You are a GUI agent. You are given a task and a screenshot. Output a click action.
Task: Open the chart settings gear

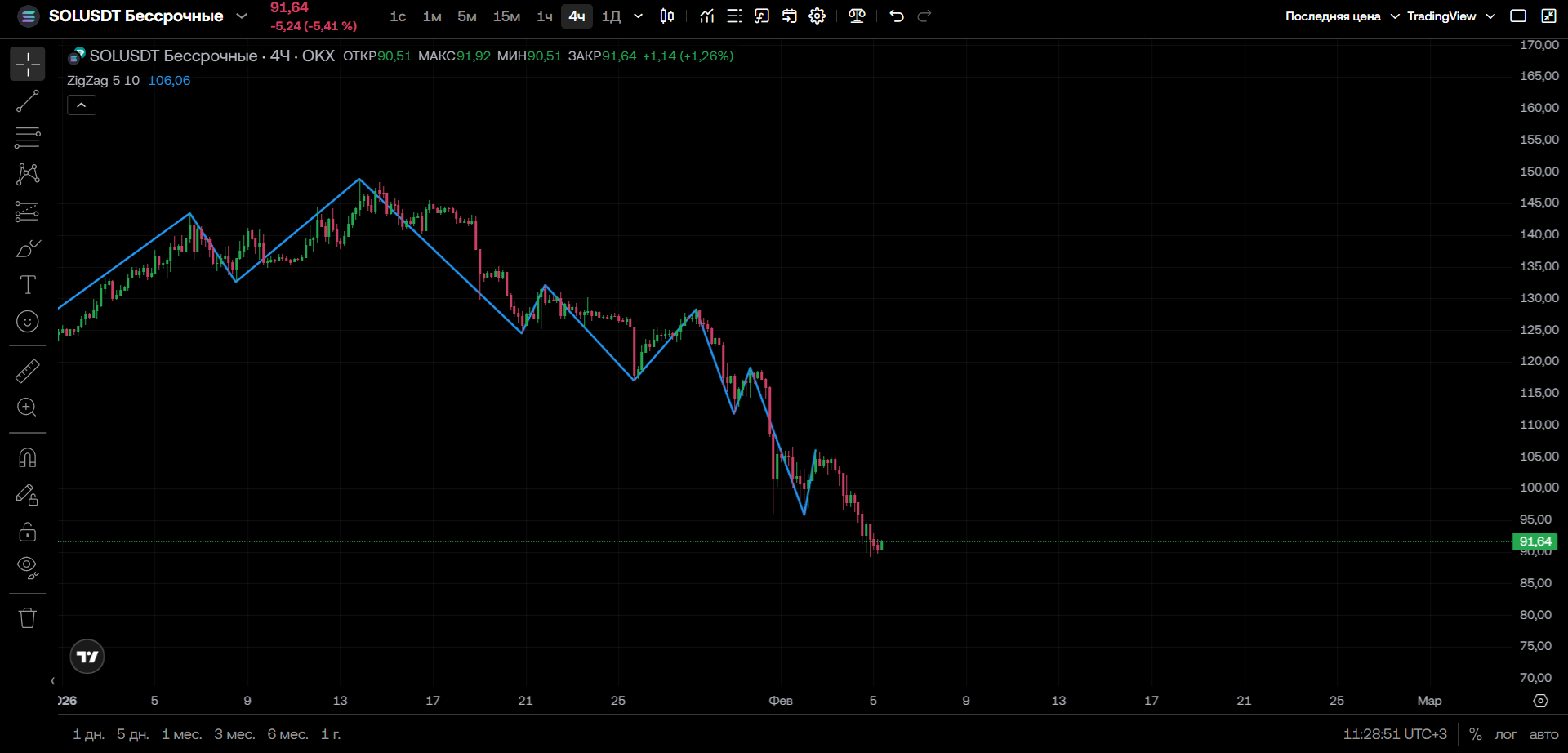coord(817,16)
